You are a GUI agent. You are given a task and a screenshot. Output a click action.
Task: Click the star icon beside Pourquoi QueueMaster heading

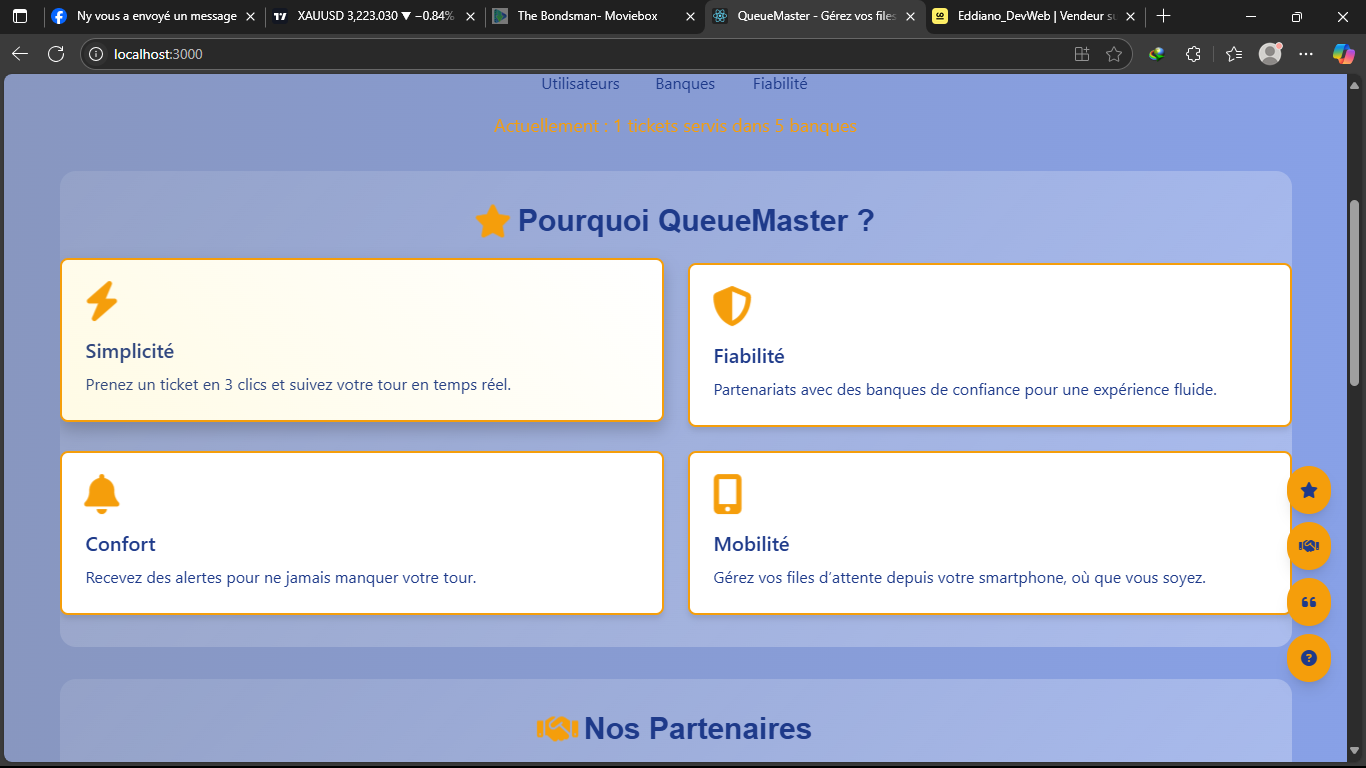point(493,221)
